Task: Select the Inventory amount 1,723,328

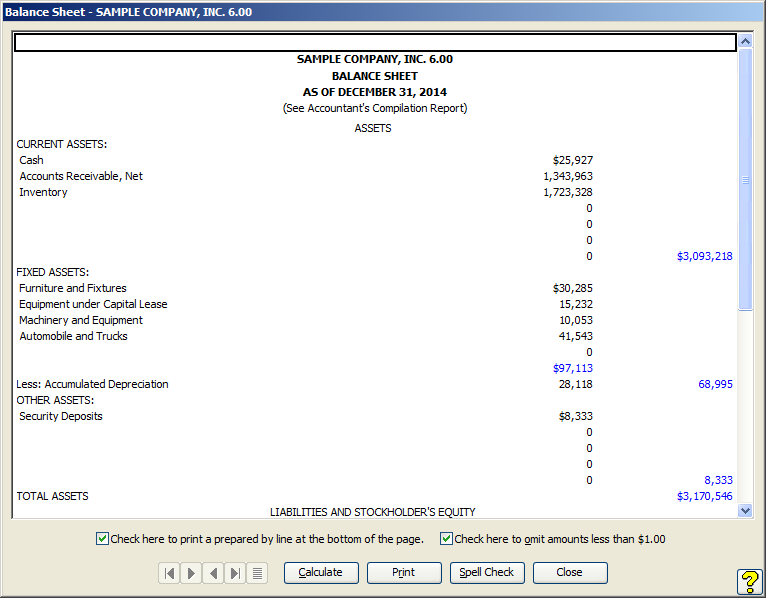Action: pos(567,192)
